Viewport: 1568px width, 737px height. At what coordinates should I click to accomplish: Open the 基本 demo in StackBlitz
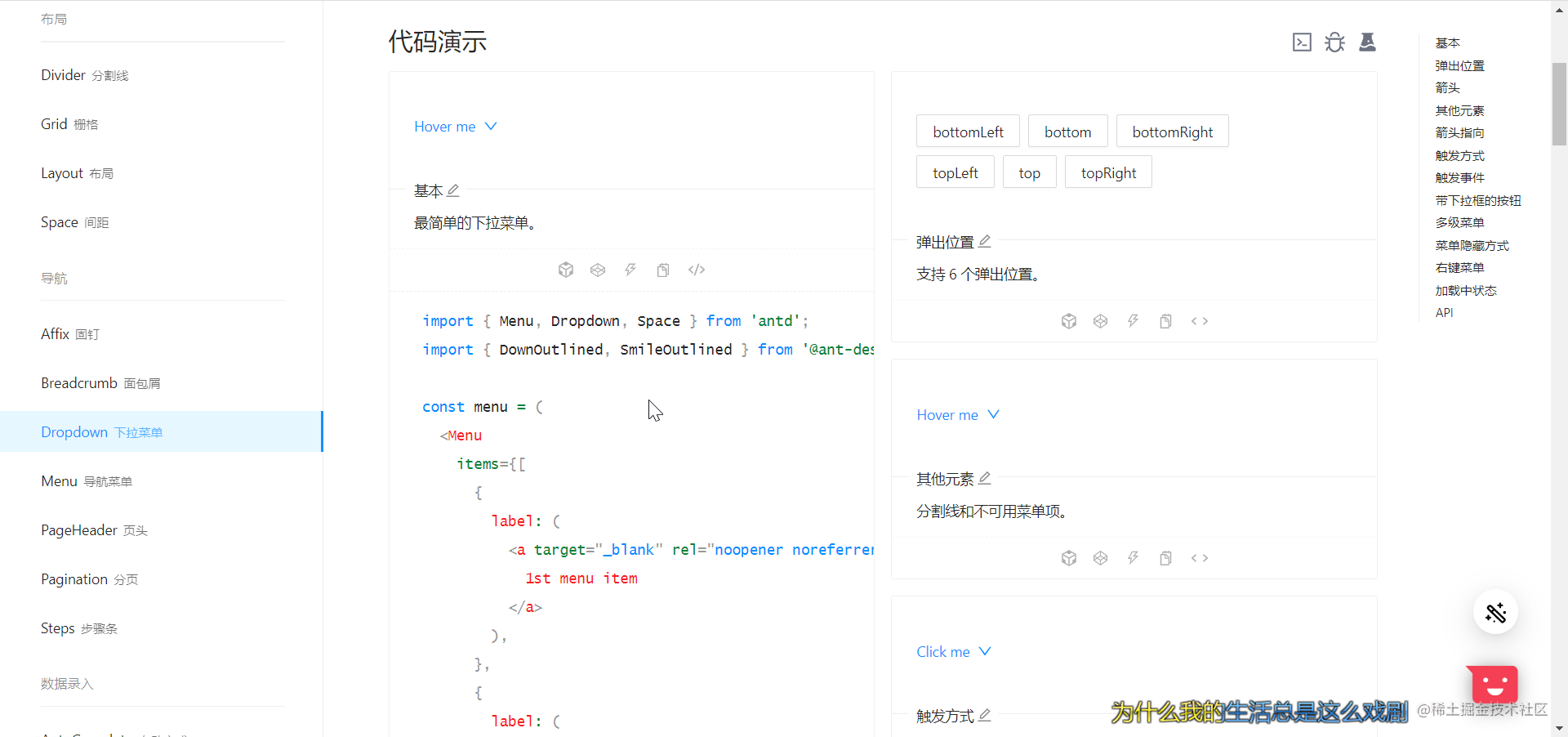click(630, 270)
